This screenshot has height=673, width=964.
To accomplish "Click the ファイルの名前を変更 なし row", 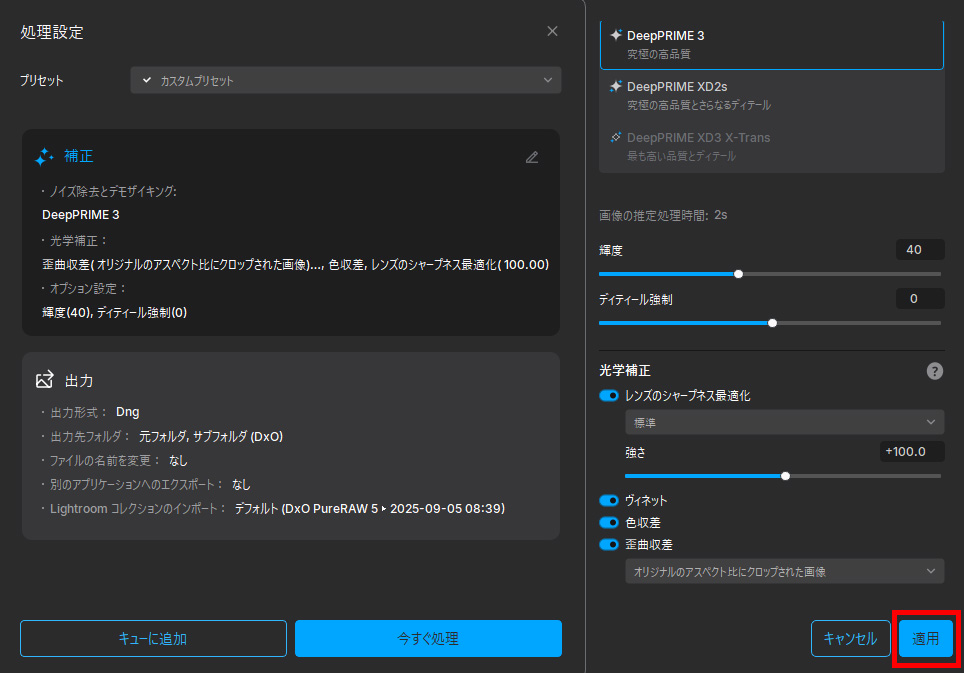I will coord(114,460).
